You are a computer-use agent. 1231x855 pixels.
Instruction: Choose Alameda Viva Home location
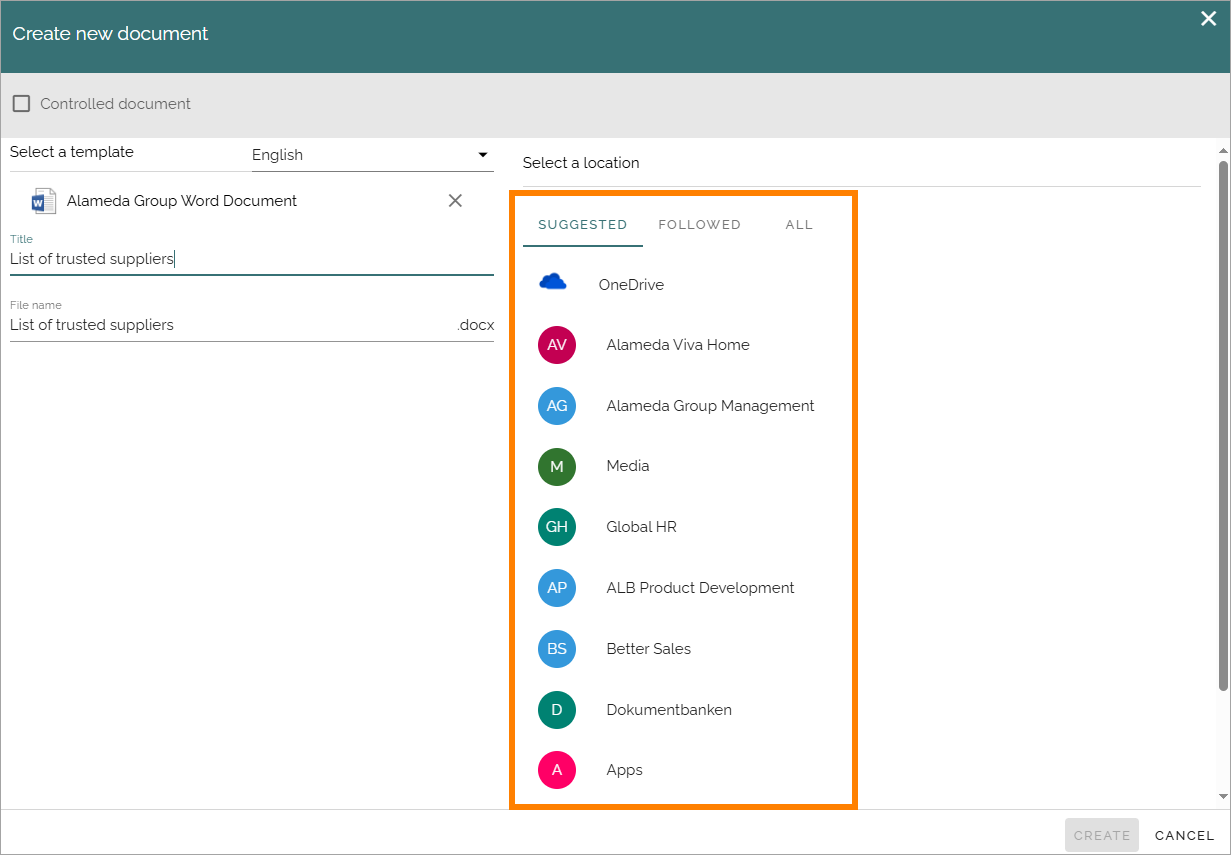coord(678,345)
